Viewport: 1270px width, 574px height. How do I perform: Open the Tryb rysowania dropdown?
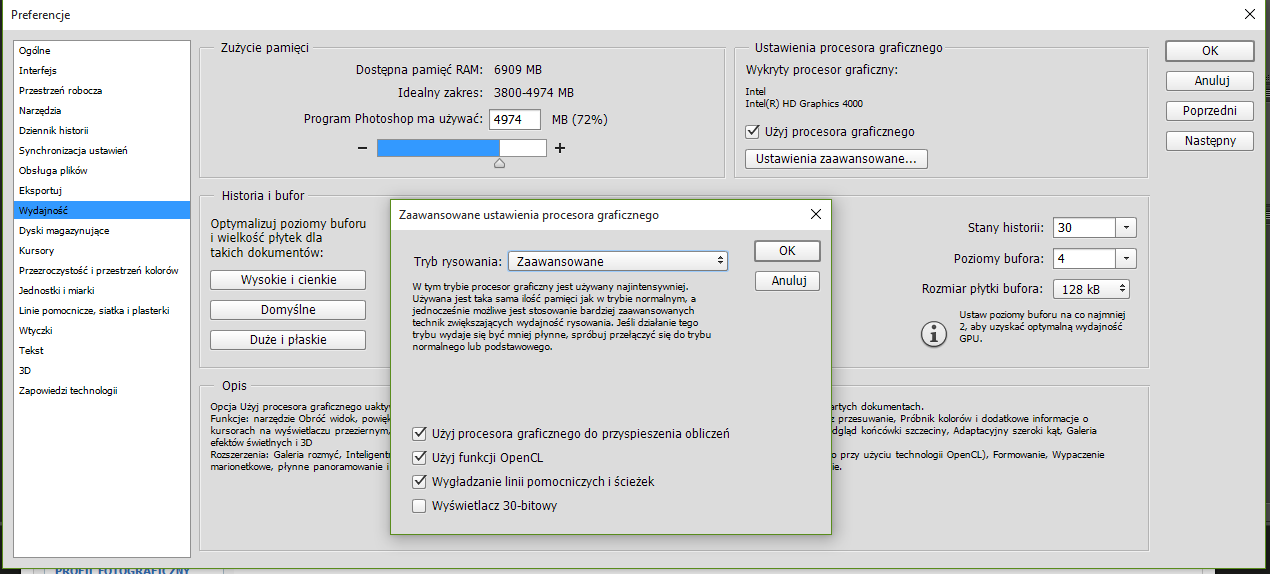617,261
